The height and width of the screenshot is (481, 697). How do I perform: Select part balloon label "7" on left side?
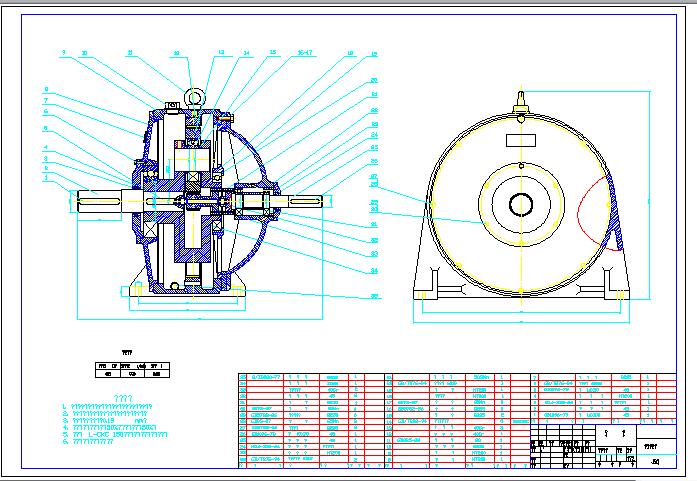coord(46,101)
